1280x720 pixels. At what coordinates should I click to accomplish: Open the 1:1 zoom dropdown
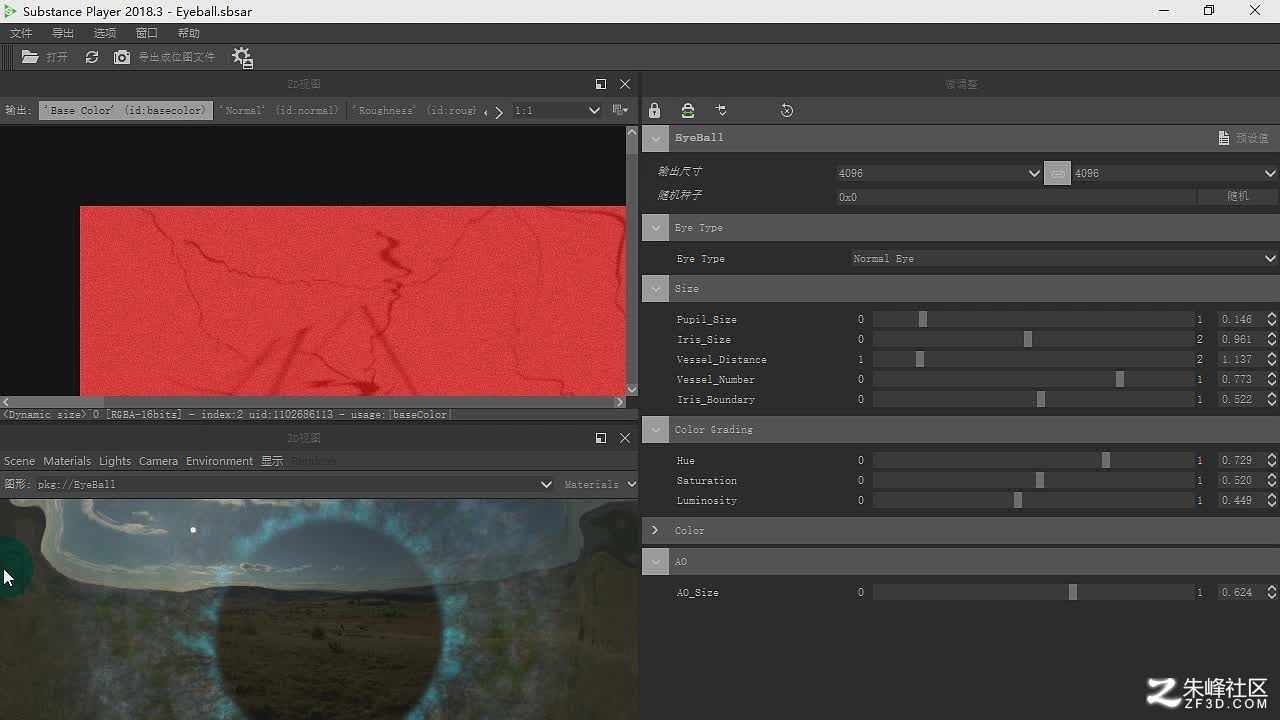click(557, 110)
